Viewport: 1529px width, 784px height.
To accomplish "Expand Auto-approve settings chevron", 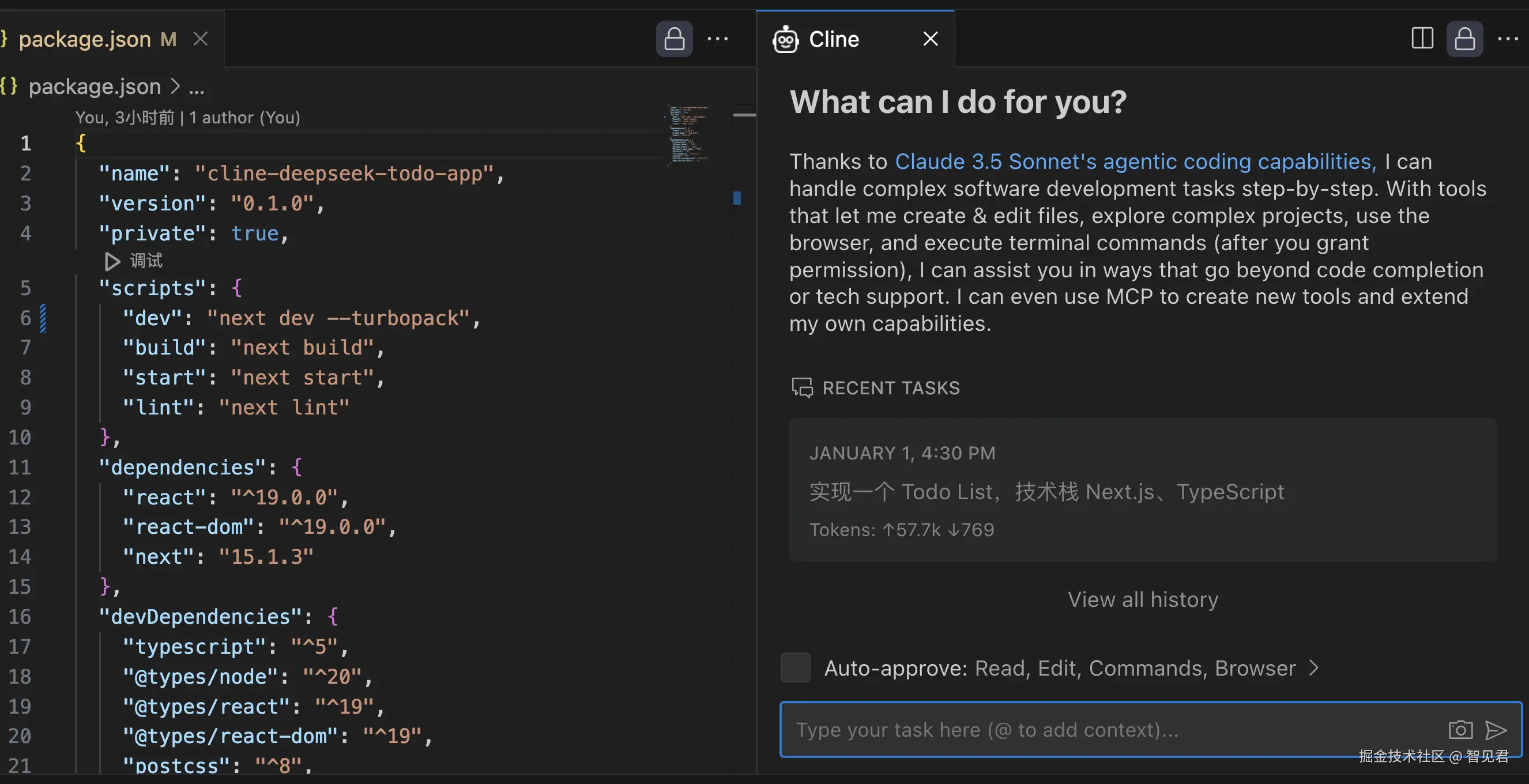I will pos(1314,668).
